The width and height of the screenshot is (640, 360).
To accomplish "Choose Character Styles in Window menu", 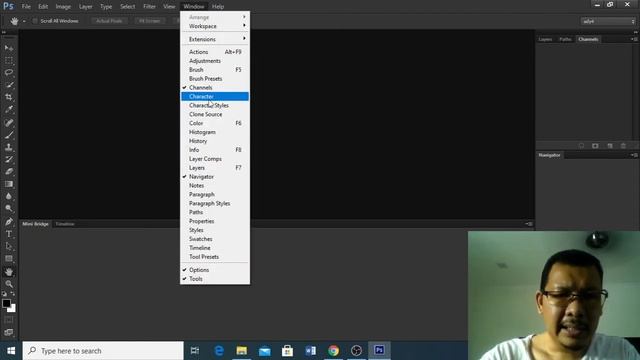I will (215, 105).
